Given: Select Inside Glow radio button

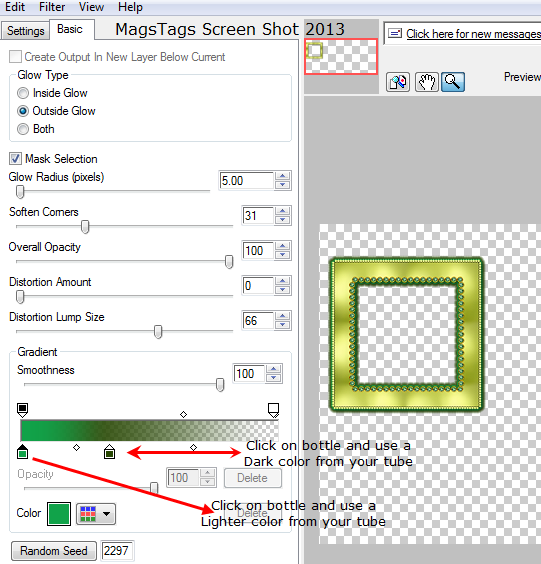Looking at the screenshot, I should [23, 93].
